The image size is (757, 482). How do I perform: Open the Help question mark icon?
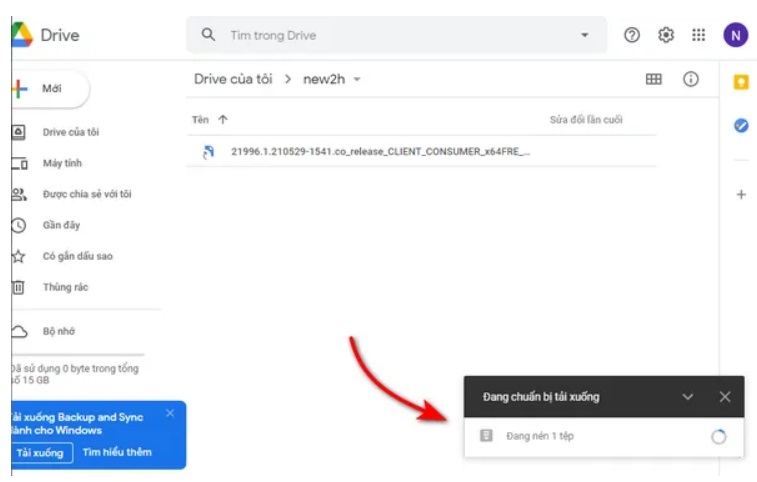632,35
